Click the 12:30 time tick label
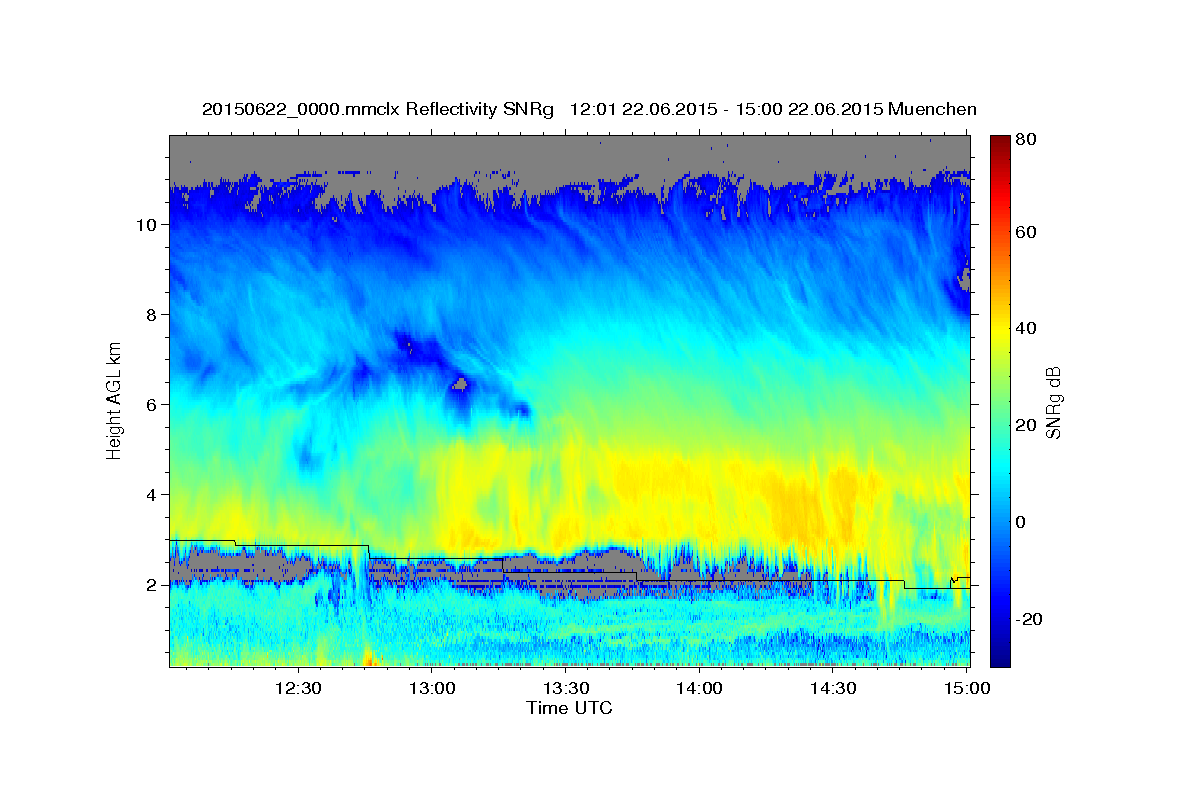 point(298,689)
